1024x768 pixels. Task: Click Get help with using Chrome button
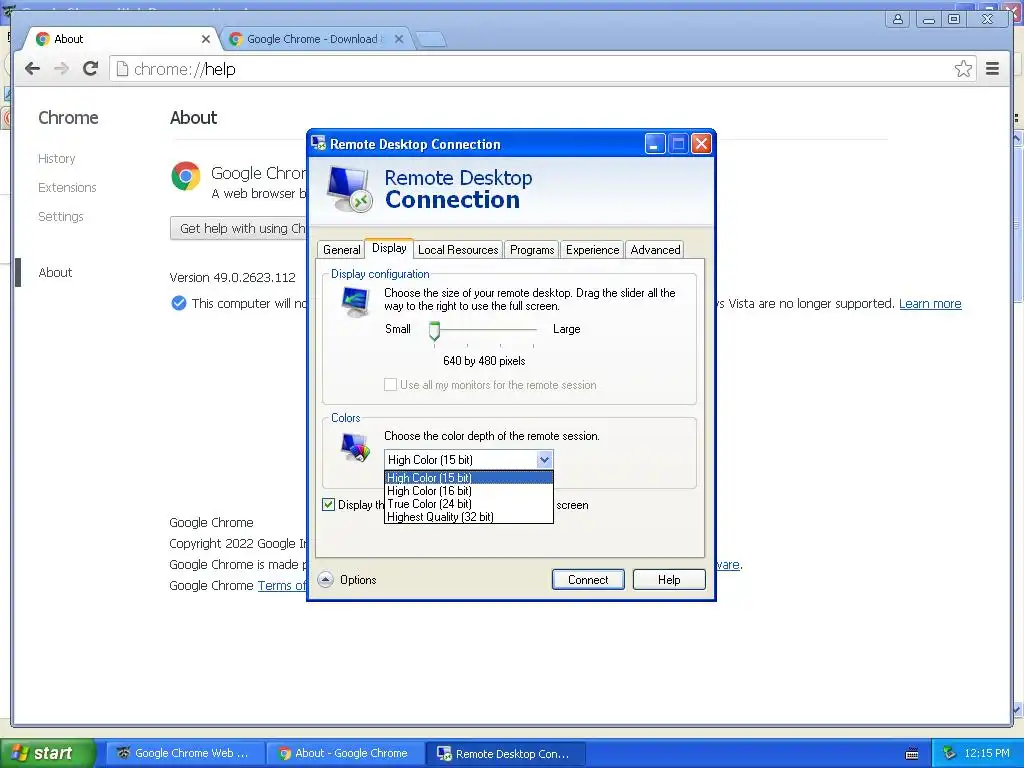pyautogui.click(x=239, y=229)
